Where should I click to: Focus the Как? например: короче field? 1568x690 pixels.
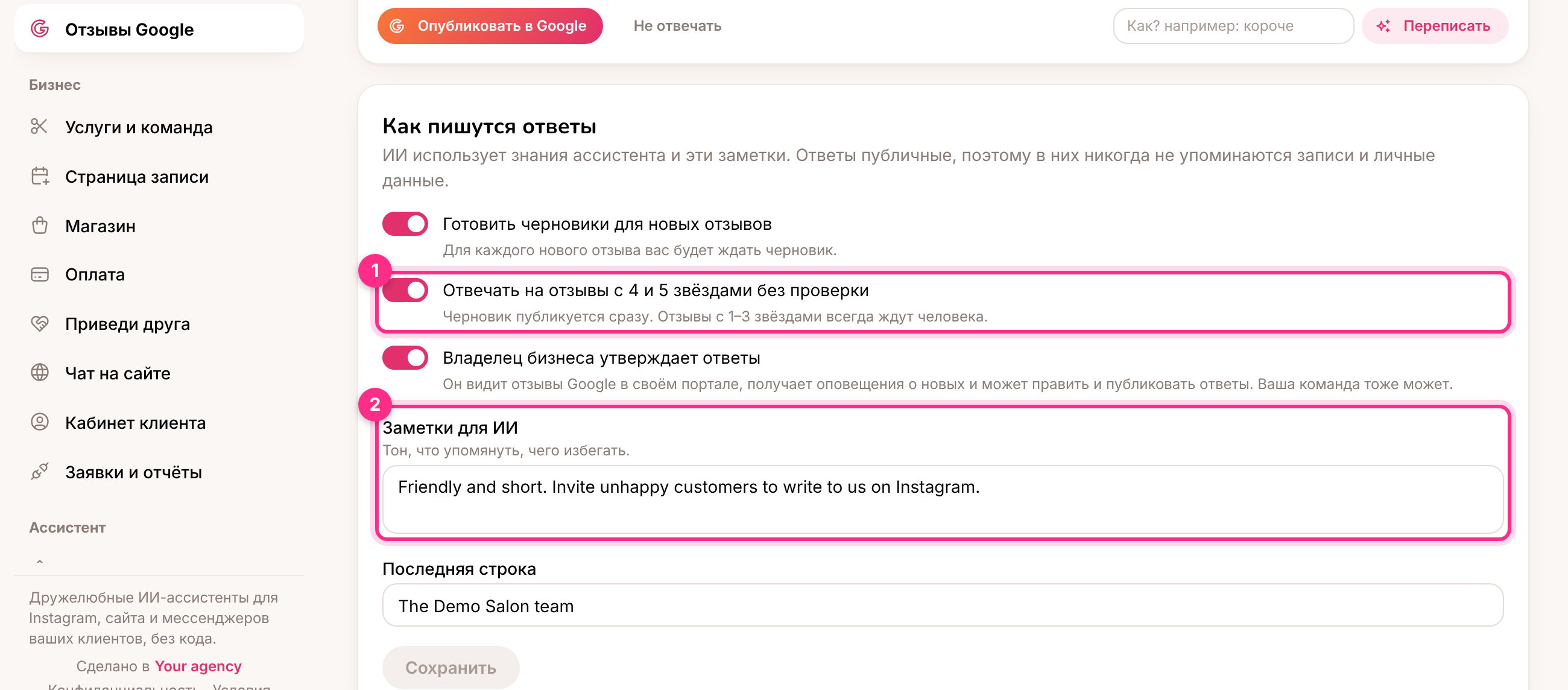(1233, 25)
